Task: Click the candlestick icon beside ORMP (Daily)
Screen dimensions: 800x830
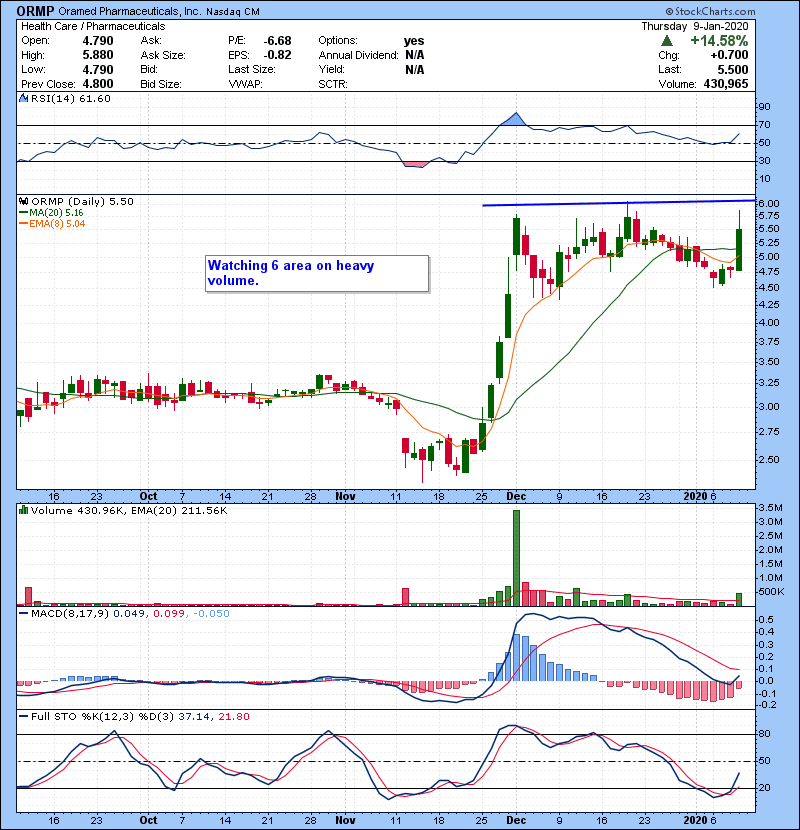Action: coord(24,201)
